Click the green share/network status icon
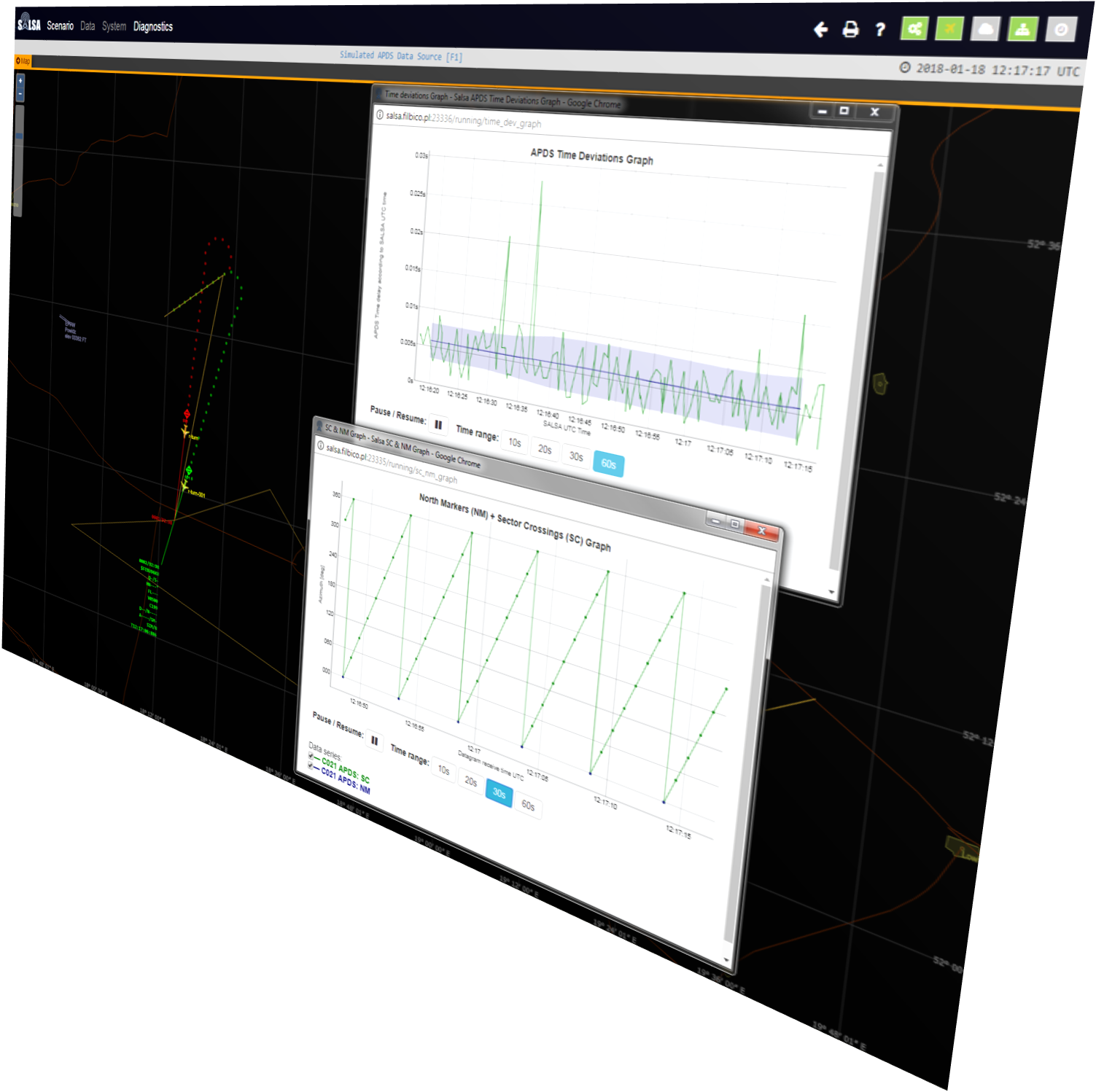This screenshot has width=1096, height=1092. (x=914, y=29)
